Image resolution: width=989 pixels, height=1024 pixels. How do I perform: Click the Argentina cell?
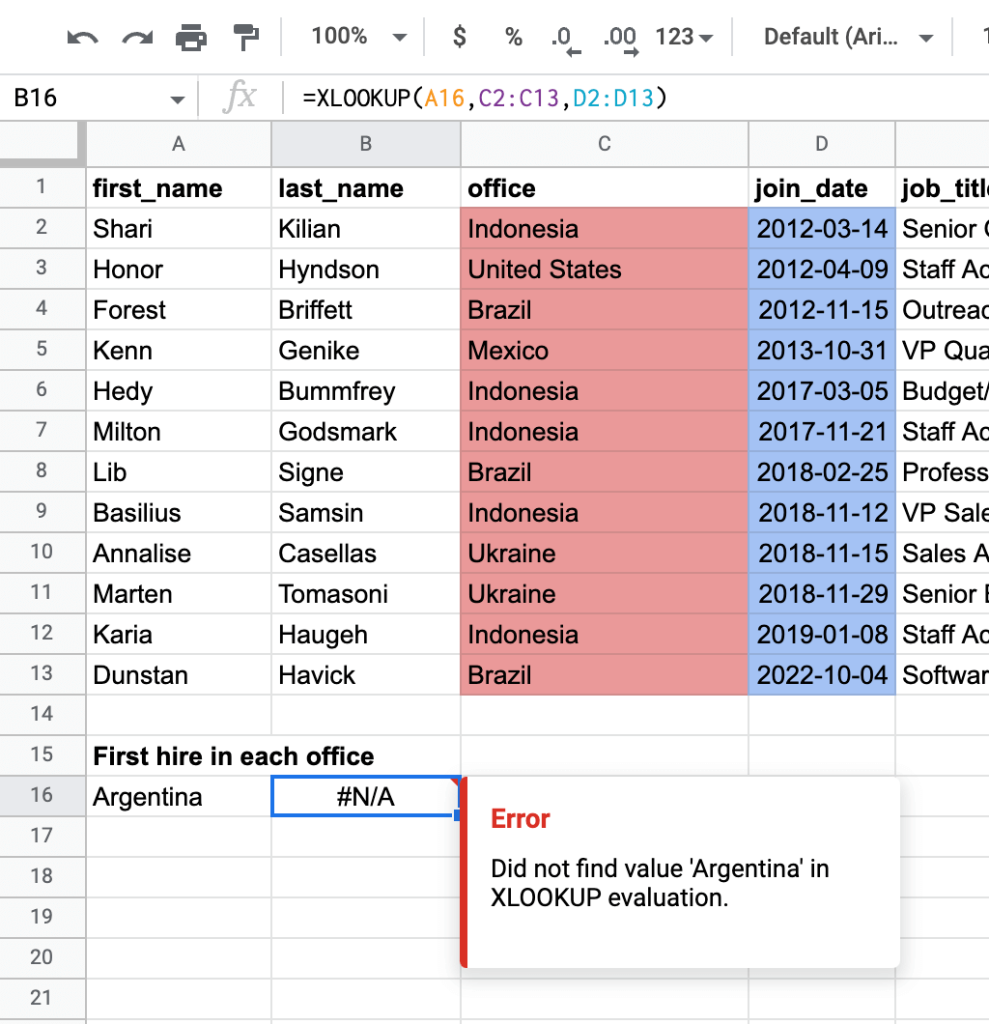point(178,796)
